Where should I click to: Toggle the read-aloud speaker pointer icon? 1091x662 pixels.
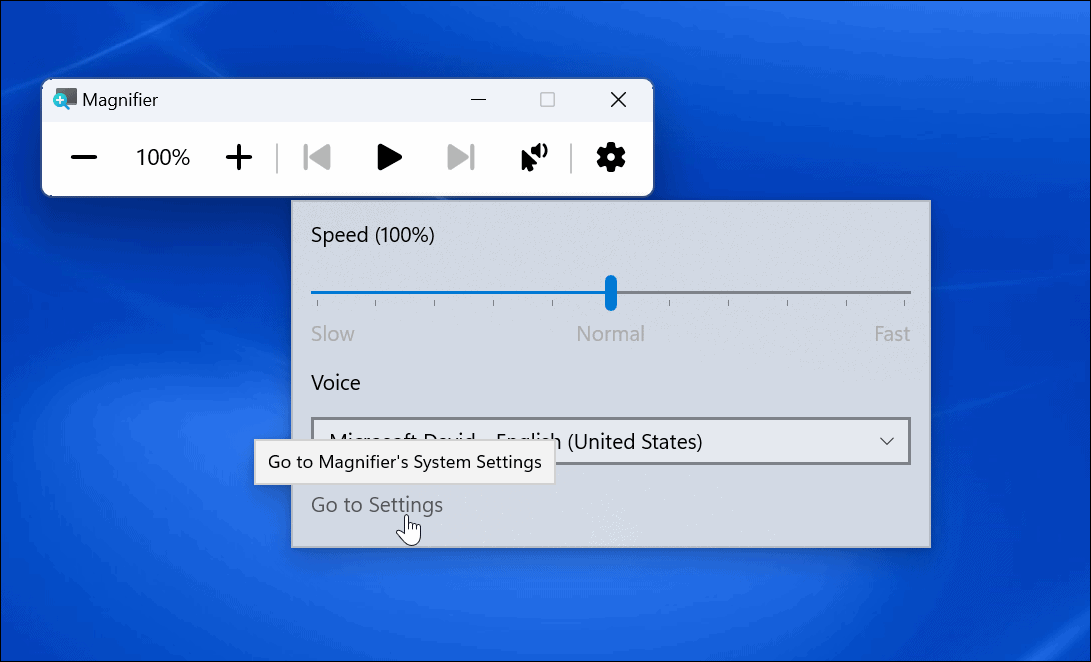(534, 157)
